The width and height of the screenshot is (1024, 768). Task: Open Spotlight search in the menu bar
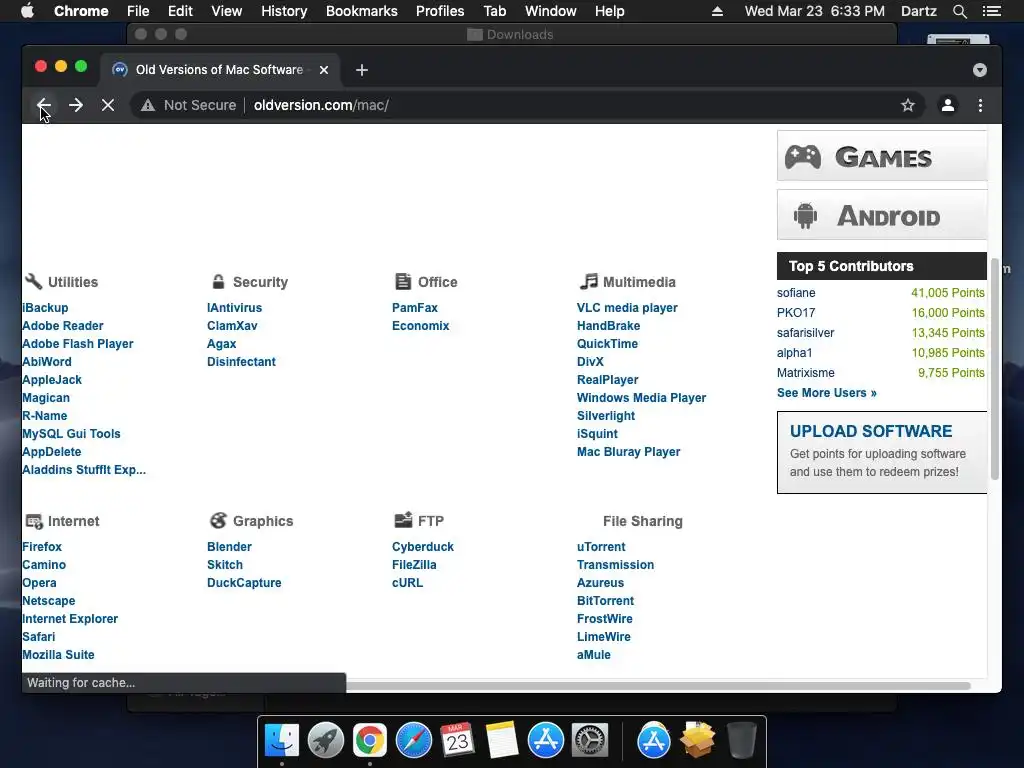tap(959, 11)
